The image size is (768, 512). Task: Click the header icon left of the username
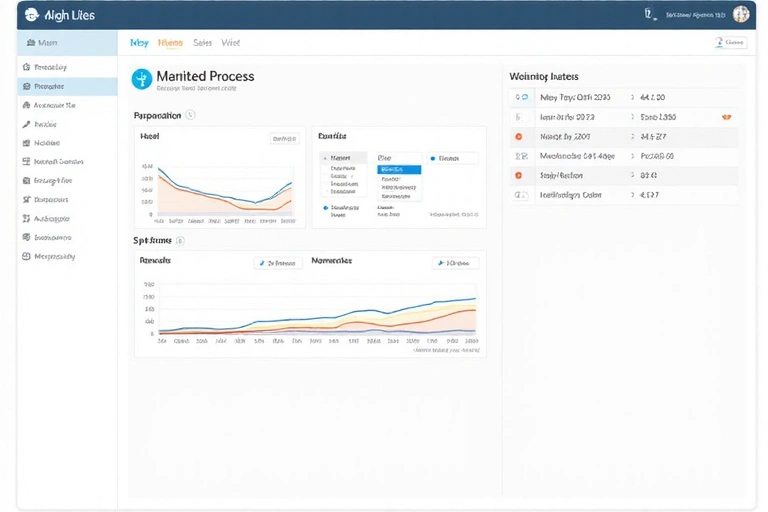[x=648, y=14]
